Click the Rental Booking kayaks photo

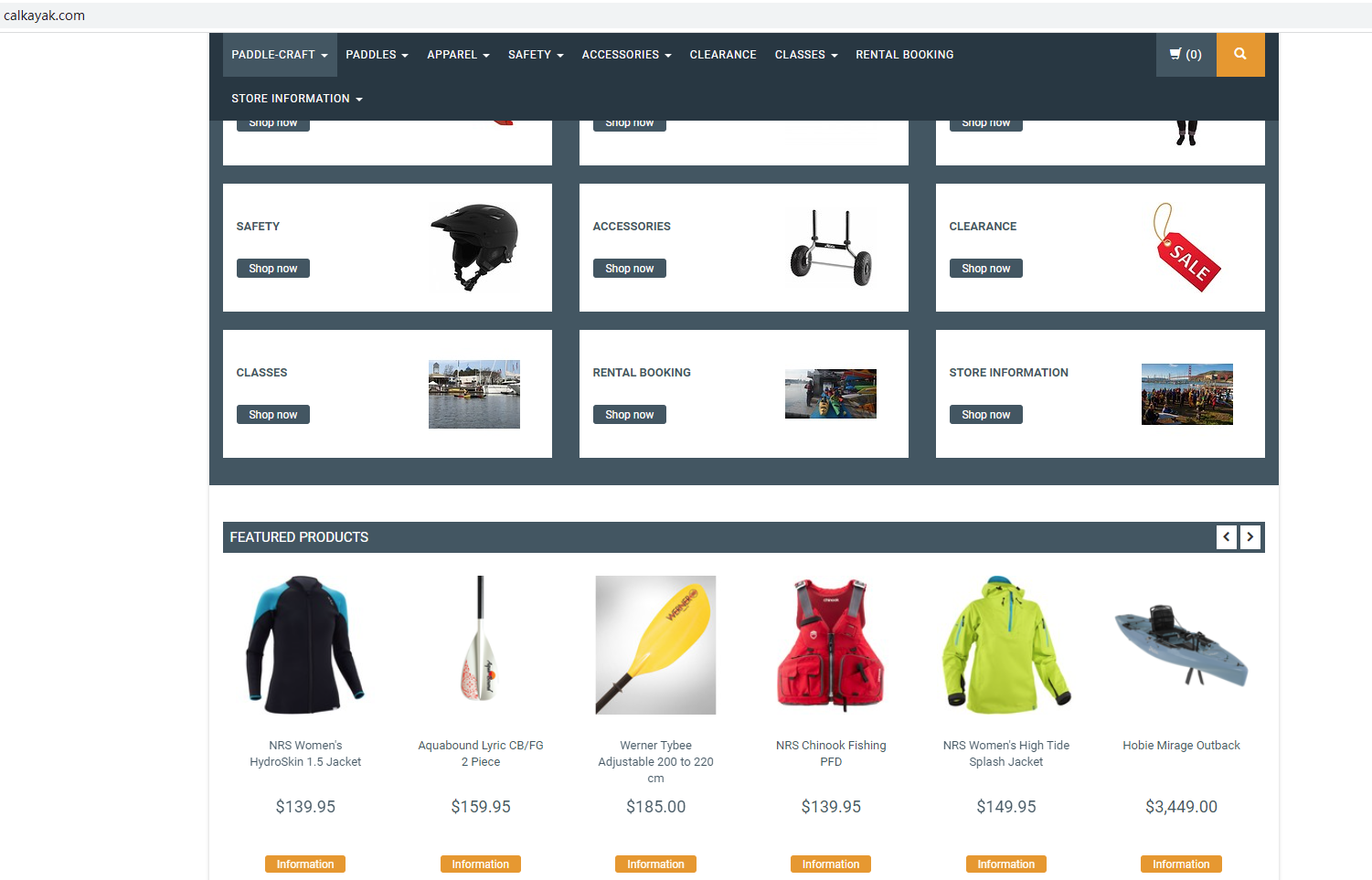(830, 394)
